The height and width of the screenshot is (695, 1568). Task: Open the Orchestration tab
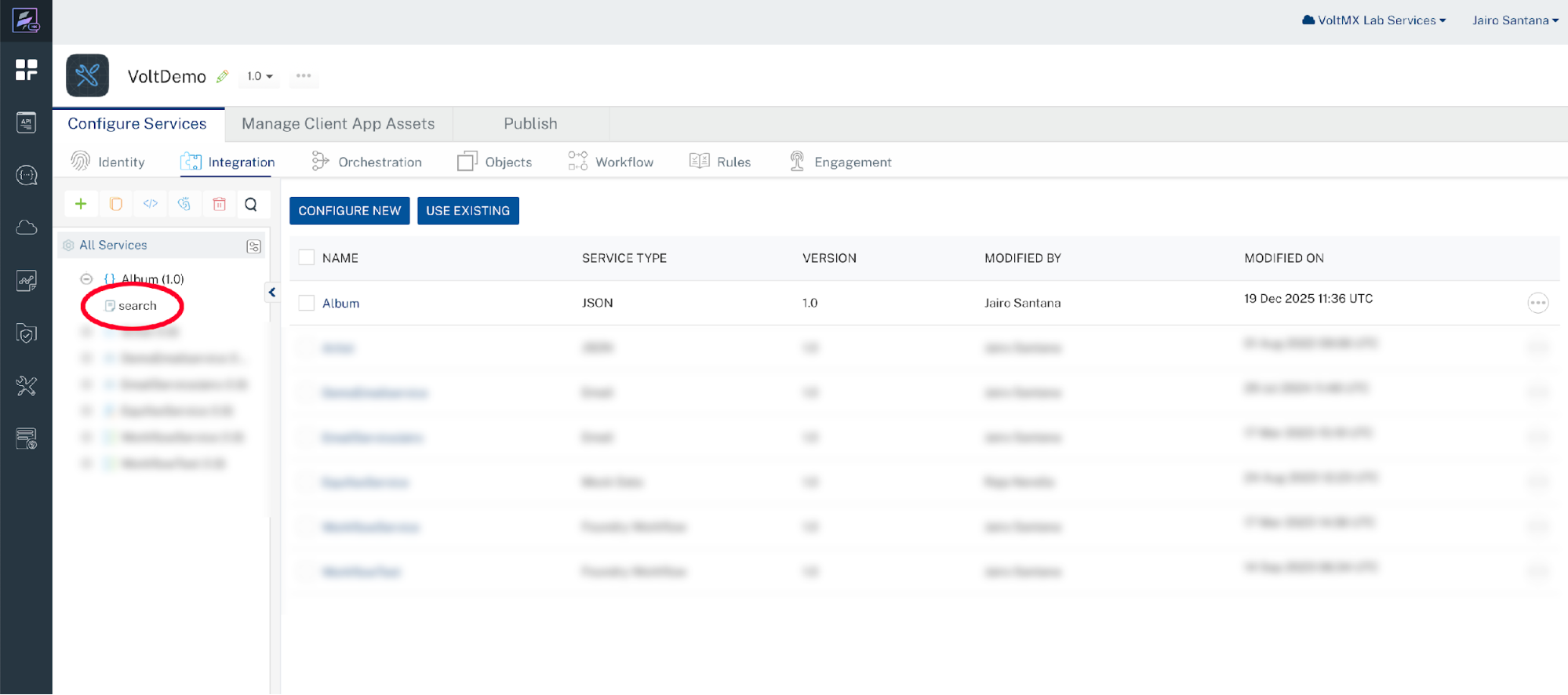pyautogui.click(x=367, y=162)
